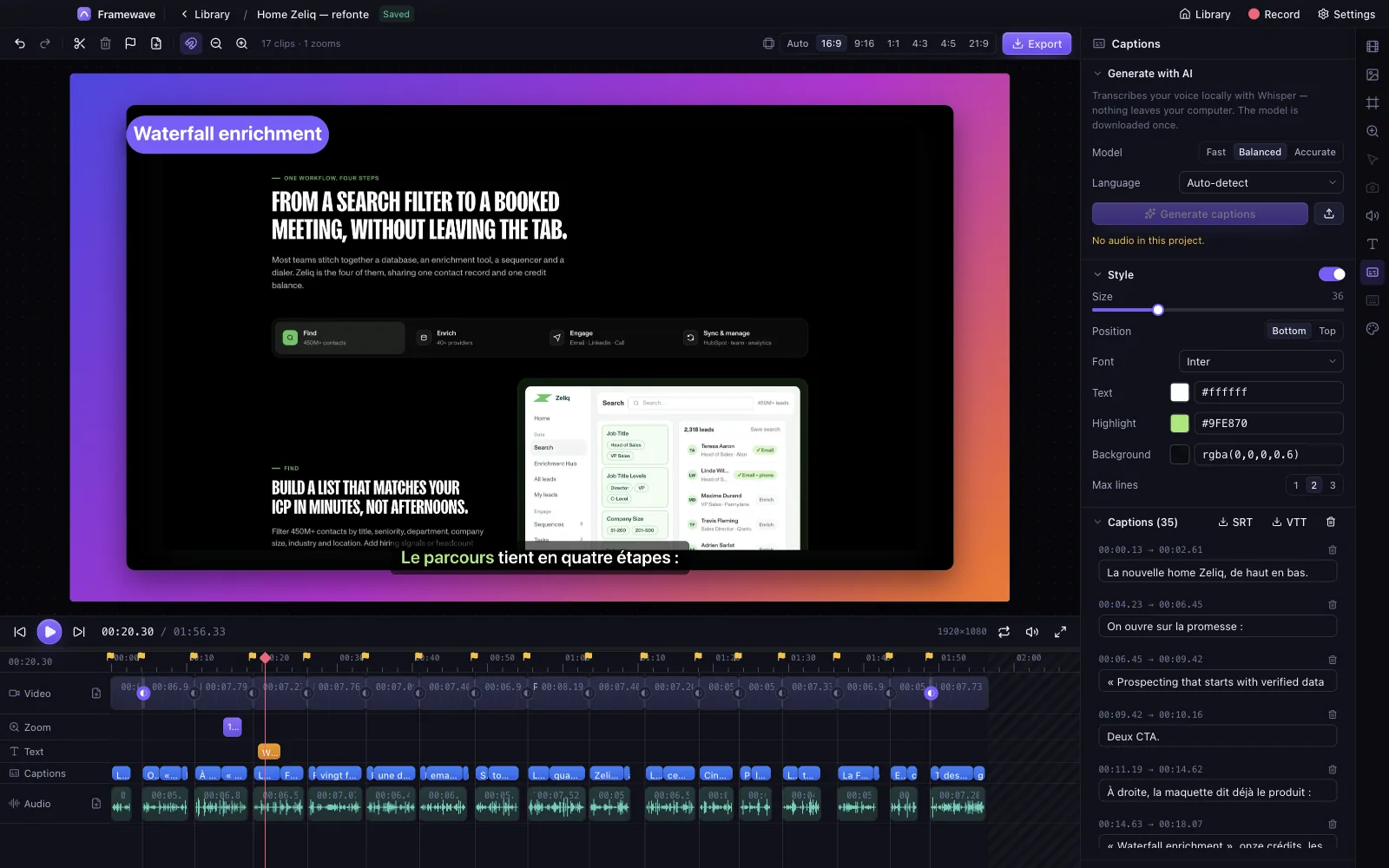1389x868 pixels.
Task: Upload a caption file with upload icon
Action: 1329,214
